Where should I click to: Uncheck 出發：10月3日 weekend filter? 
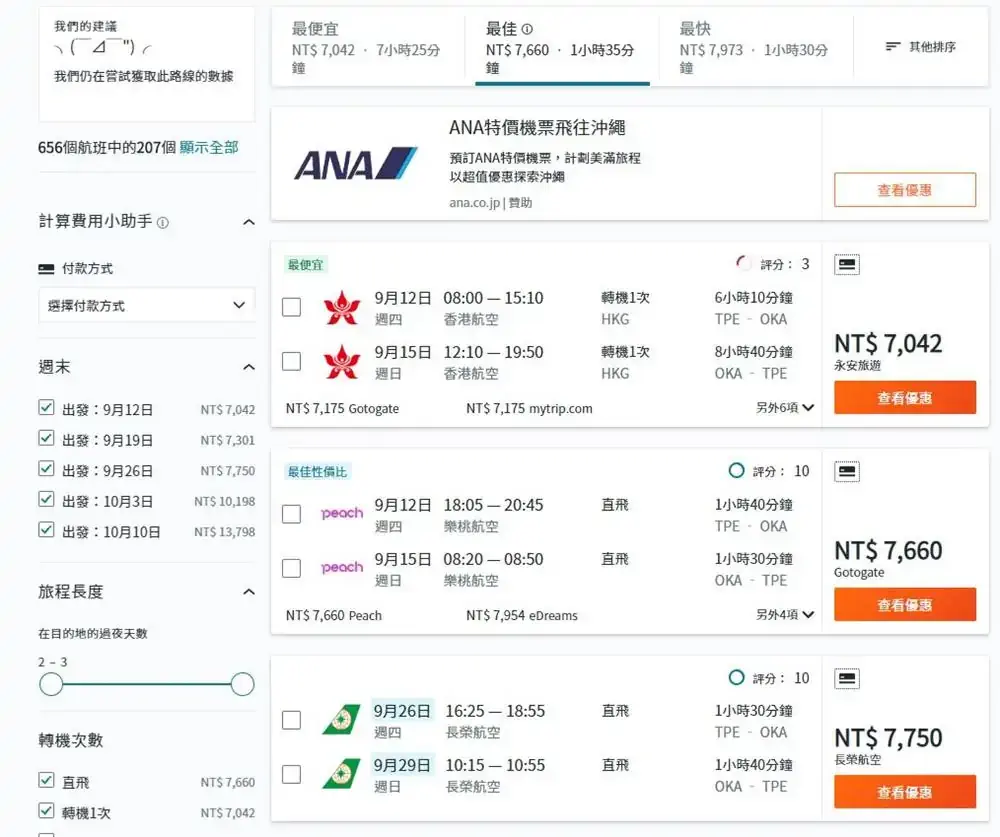pyautogui.click(x=46, y=499)
